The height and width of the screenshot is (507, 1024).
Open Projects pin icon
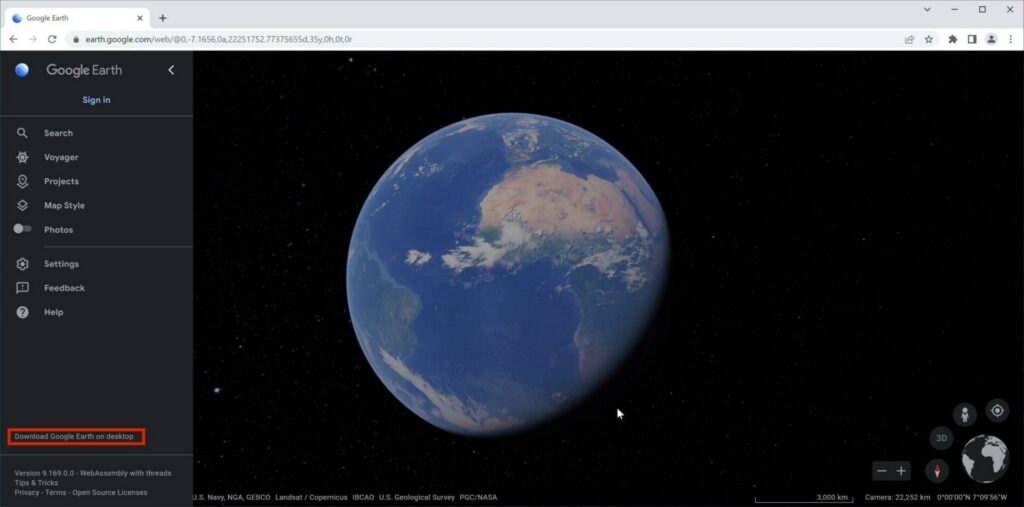click(x=22, y=181)
